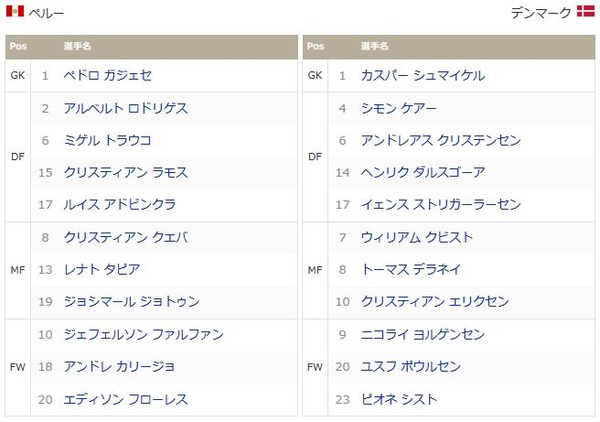Open レナト タピア player link
This screenshot has width=600, height=422.
[102, 270]
